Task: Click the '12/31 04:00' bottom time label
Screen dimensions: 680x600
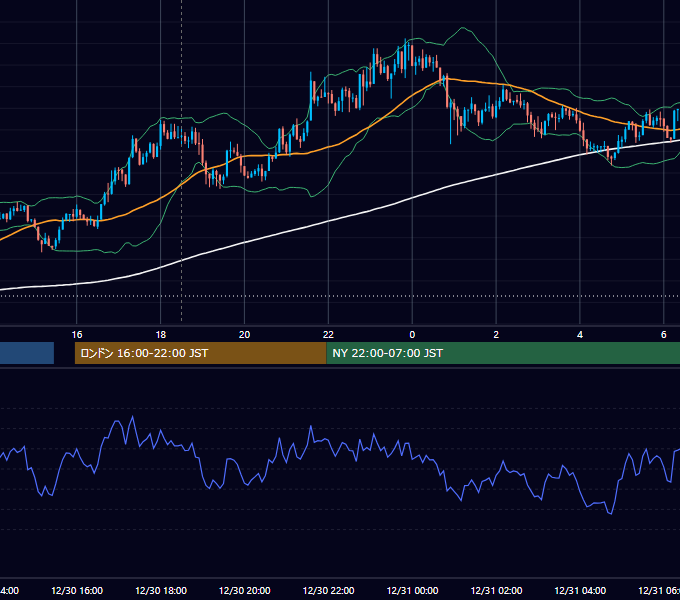Action: (x=580, y=590)
